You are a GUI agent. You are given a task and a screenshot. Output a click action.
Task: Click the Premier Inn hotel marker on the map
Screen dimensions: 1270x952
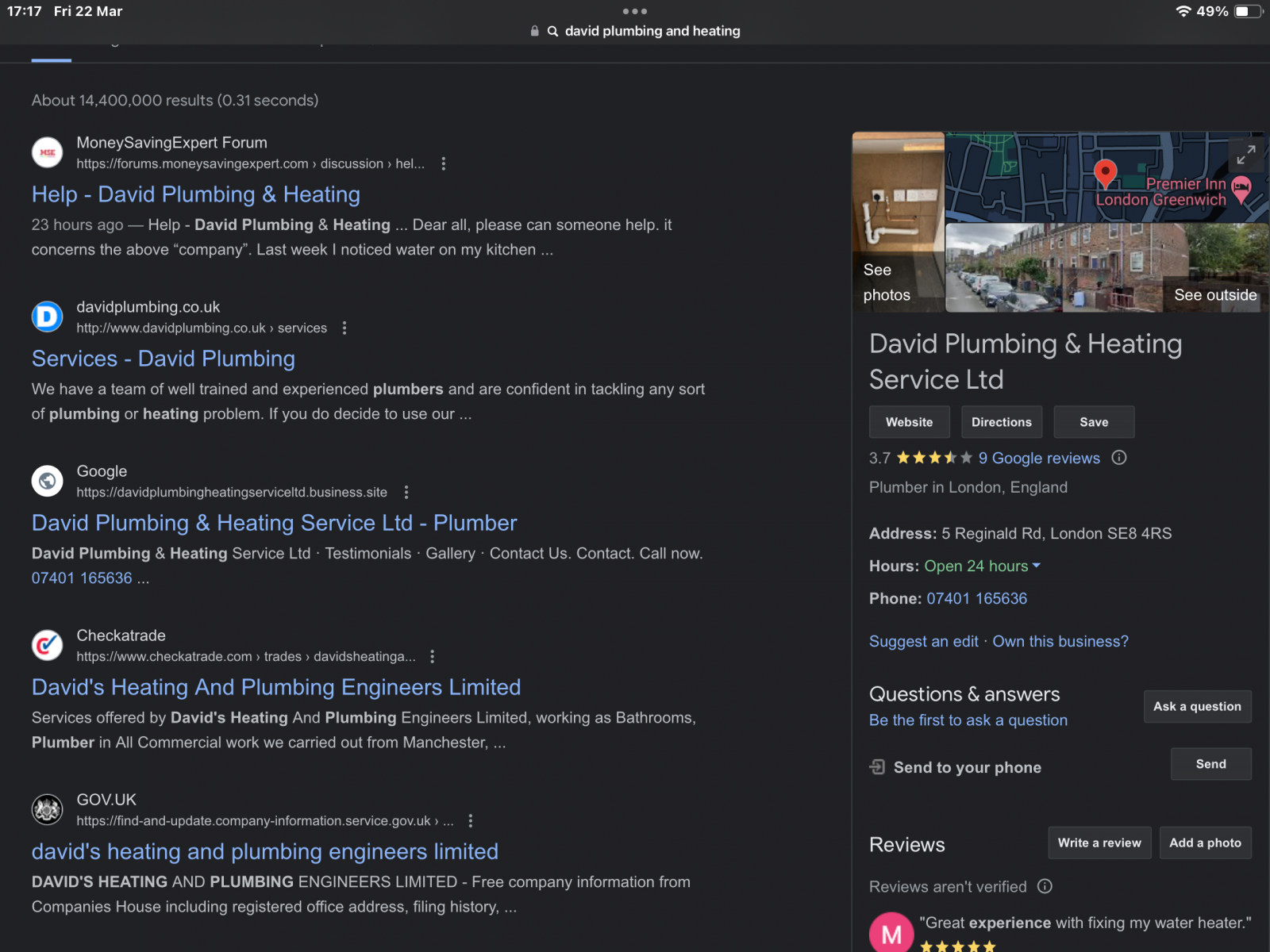point(1241,189)
